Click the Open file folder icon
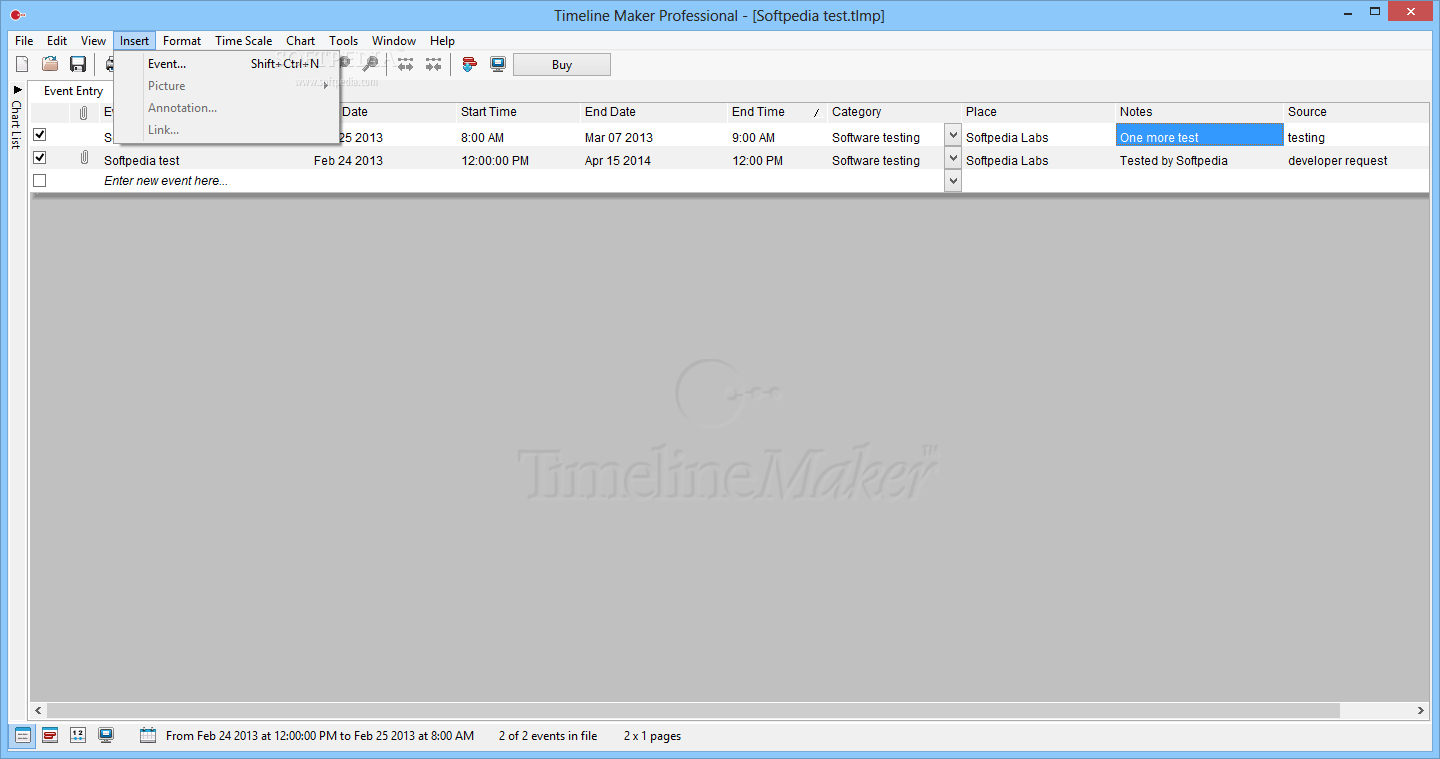This screenshot has height=759, width=1440. [50, 64]
